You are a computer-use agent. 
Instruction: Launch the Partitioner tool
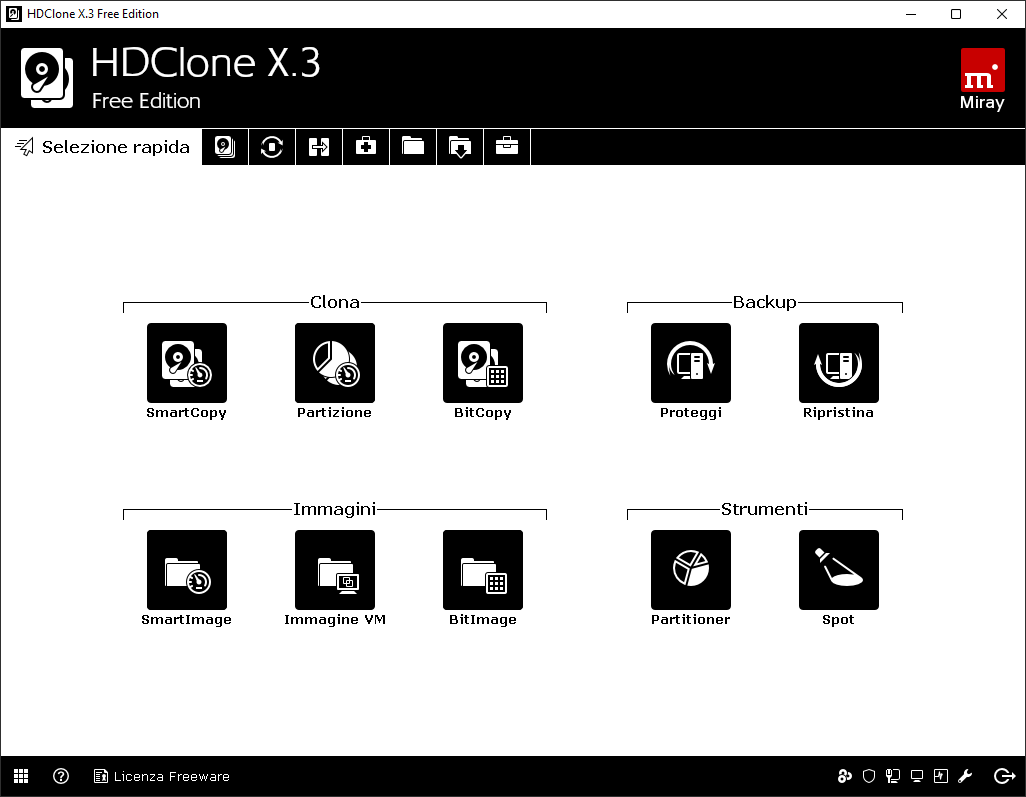pos(691,570)
